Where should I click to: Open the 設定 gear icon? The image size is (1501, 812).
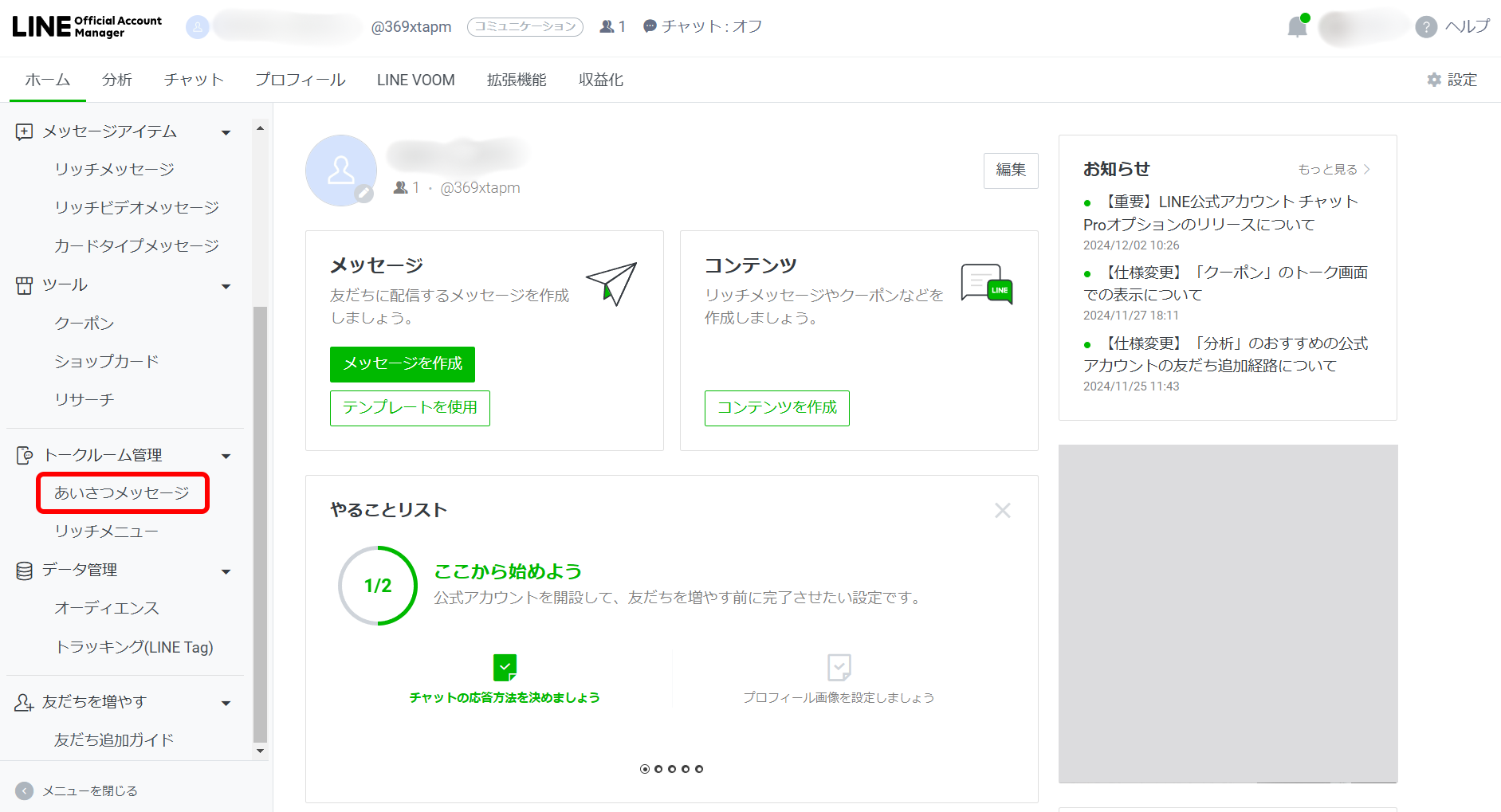pos(1433,80)
